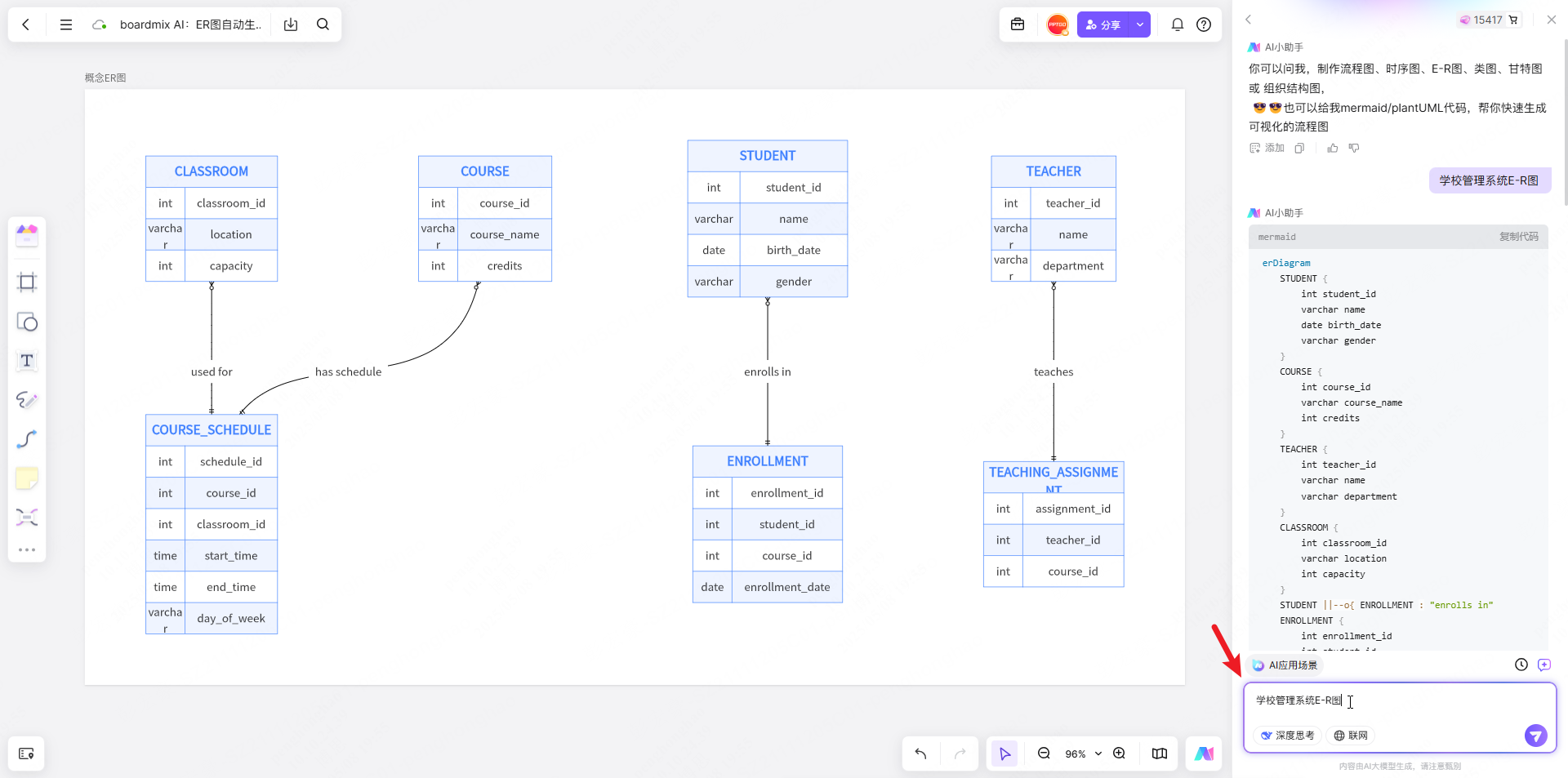Screen dimensions: 1568x778
Task: Open the zoom percentage dropdown
Action: [x=1083, y=754]
